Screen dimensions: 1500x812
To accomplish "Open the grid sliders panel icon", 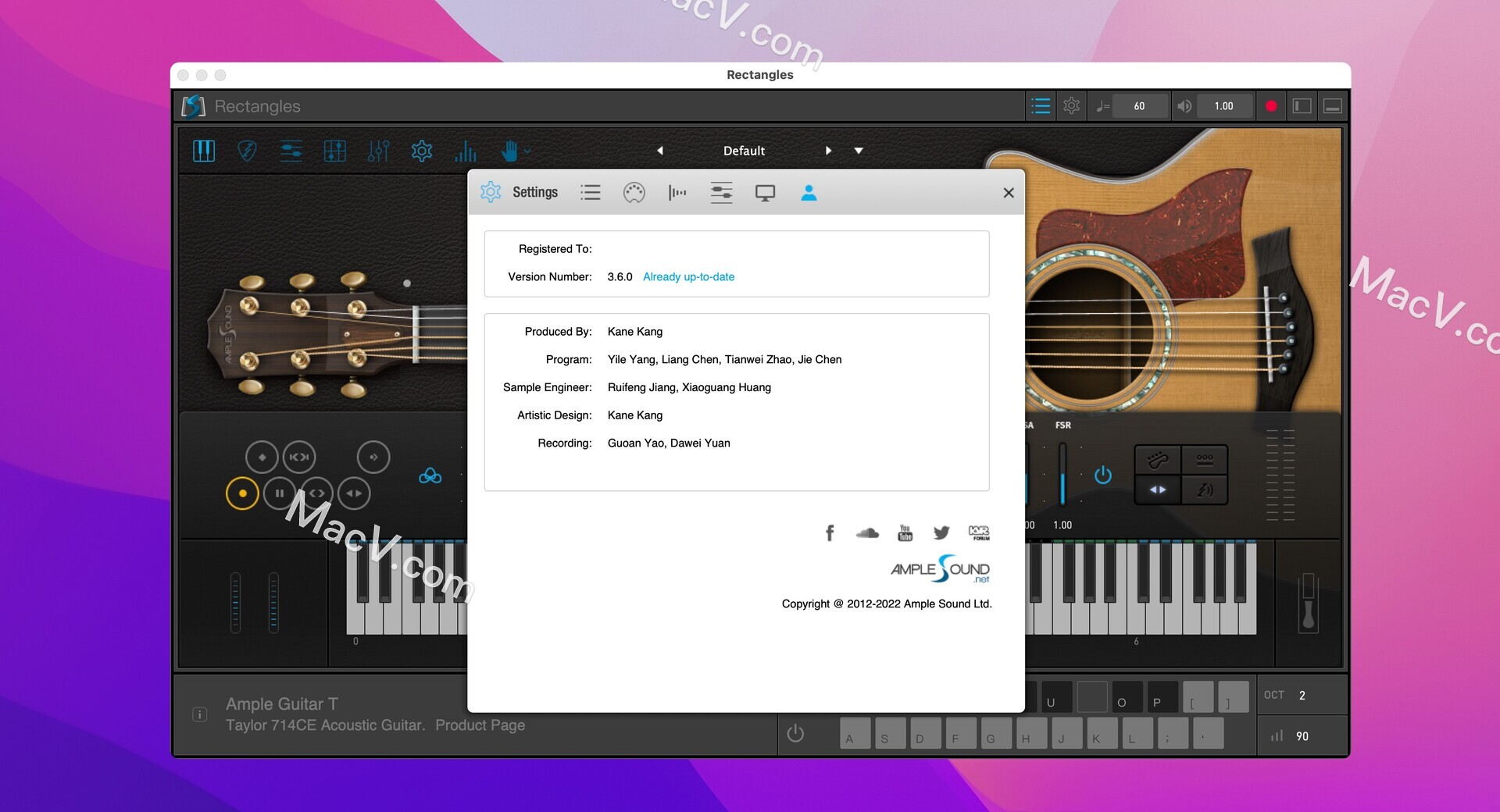I will tap(334, 151).
